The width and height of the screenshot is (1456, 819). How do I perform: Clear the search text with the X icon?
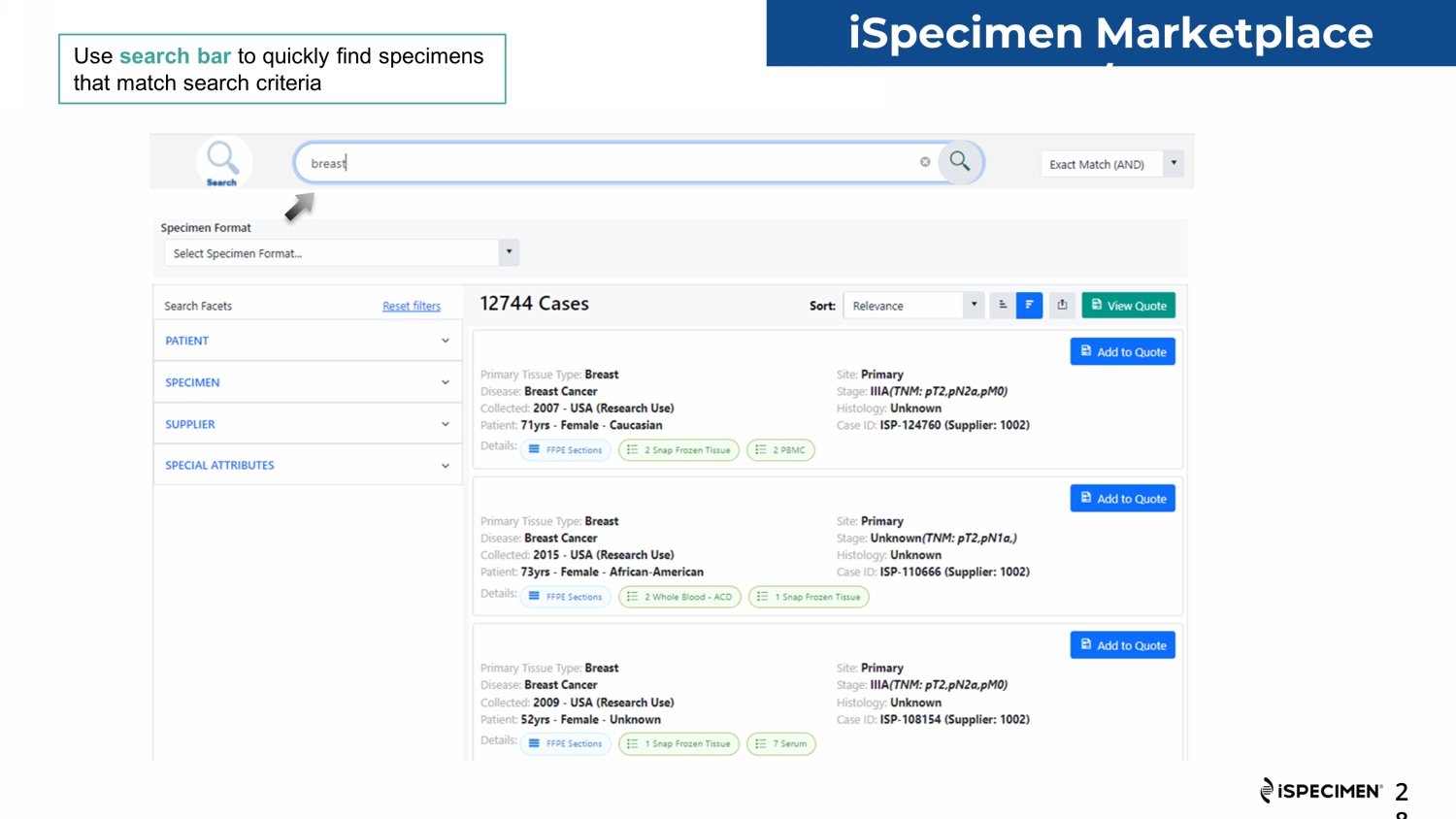(925, 162)
